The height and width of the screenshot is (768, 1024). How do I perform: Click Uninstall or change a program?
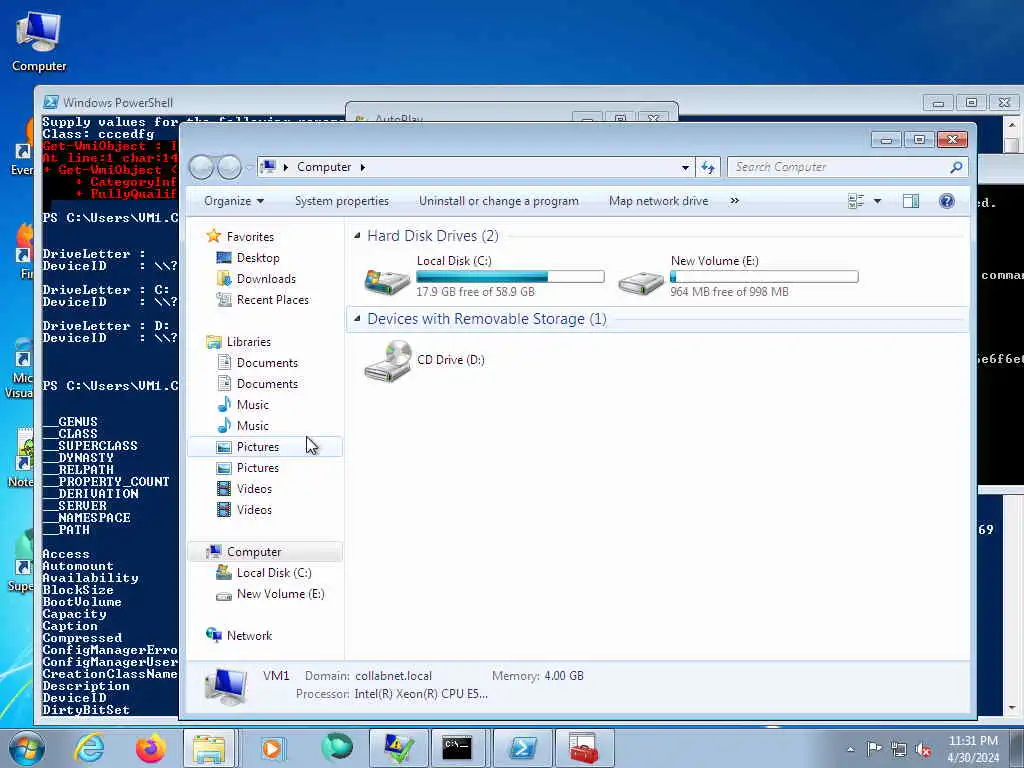(x=499, y=201)
